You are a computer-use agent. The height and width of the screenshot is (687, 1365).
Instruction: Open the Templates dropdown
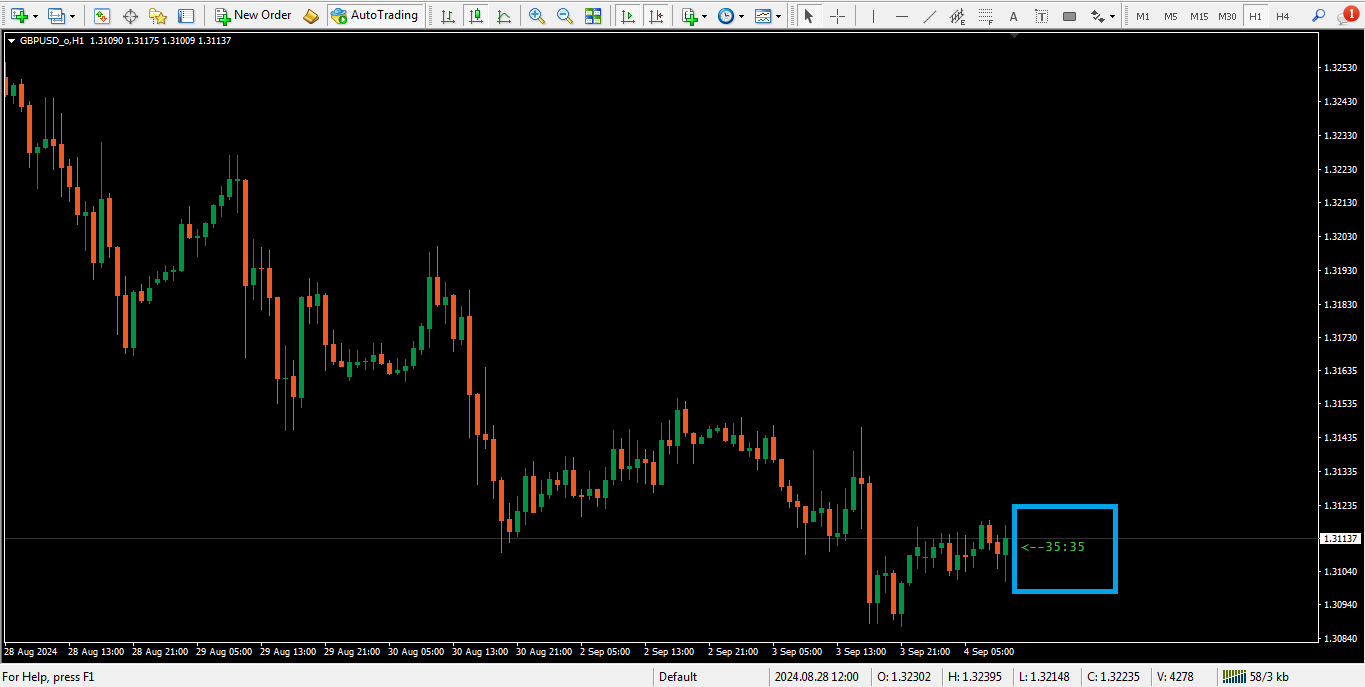(x=778, y=17)
